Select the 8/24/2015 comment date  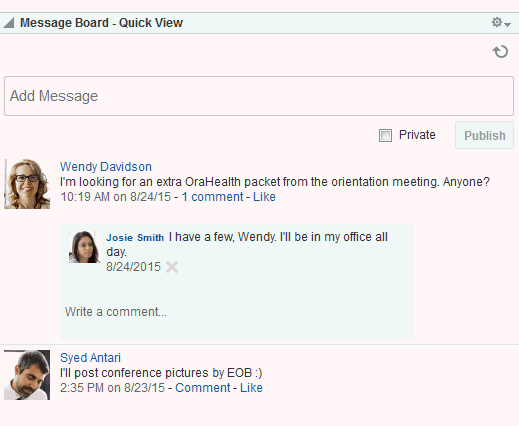[133, 267]
